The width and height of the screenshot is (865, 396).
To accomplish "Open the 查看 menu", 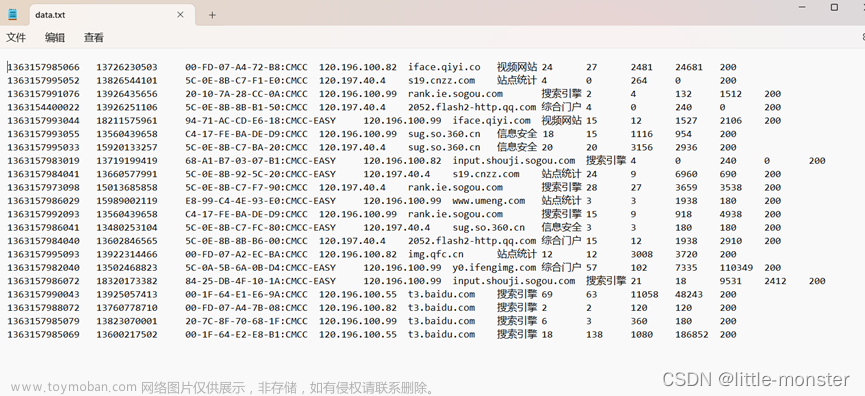I will [x=94, y=38].
